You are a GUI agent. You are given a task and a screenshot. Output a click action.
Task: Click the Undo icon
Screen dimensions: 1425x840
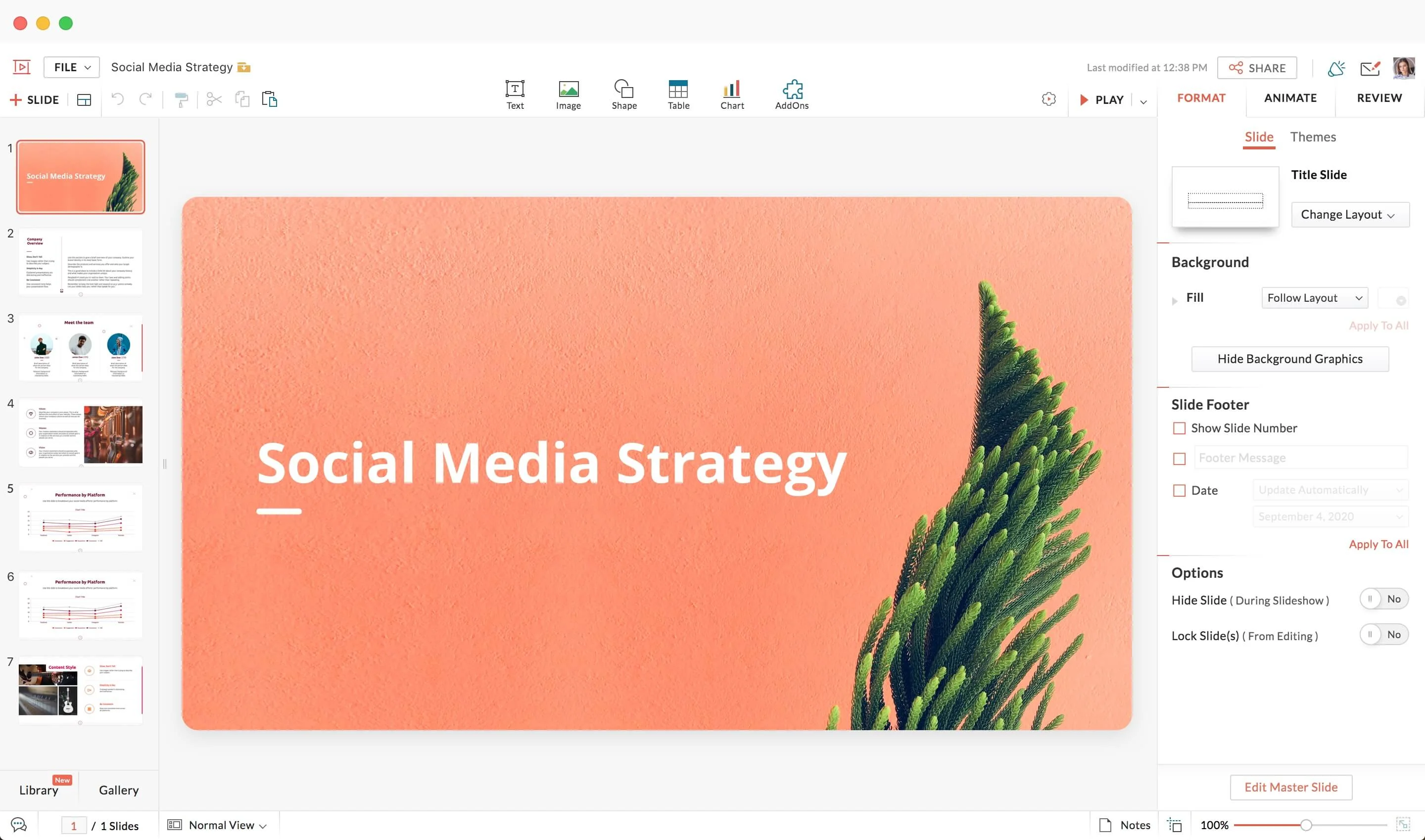point(117,99)
